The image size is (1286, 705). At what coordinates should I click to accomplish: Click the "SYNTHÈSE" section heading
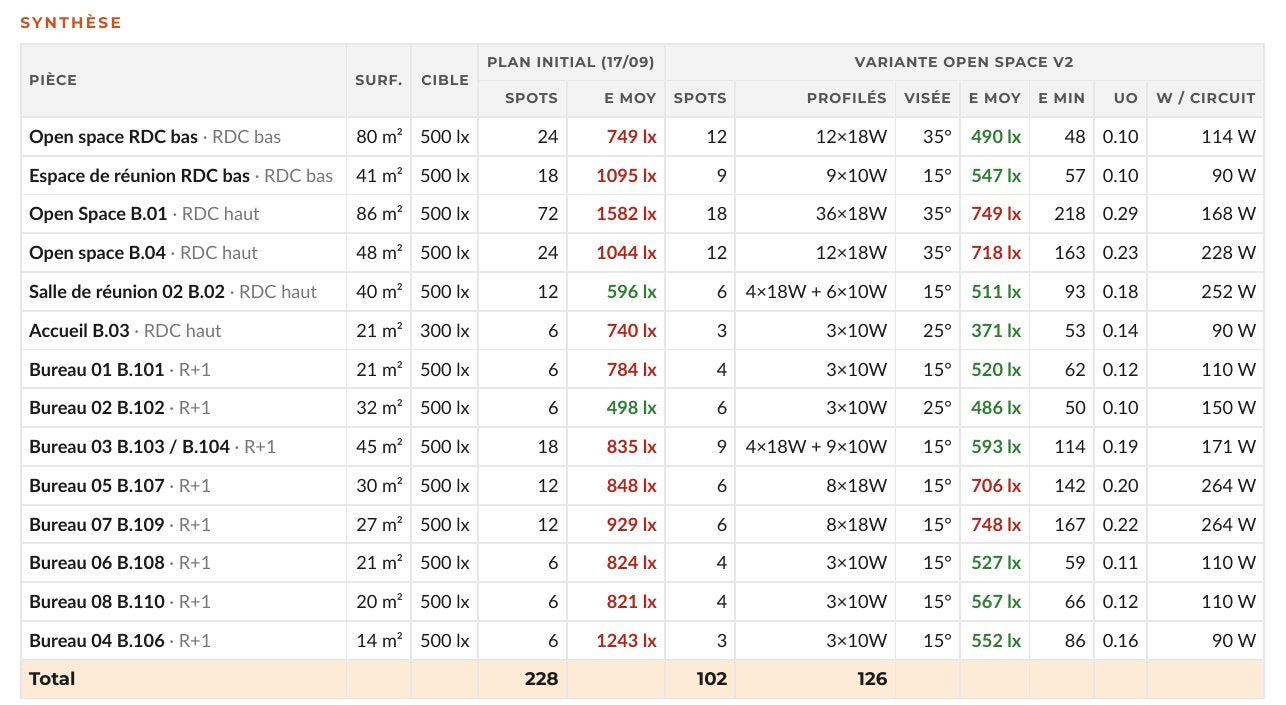coord(71,22)
